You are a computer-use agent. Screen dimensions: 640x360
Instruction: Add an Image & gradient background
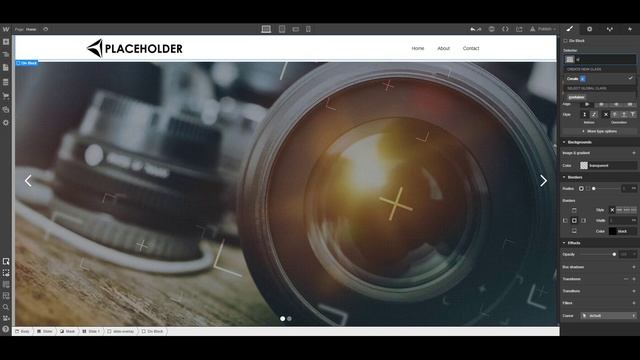634,153
